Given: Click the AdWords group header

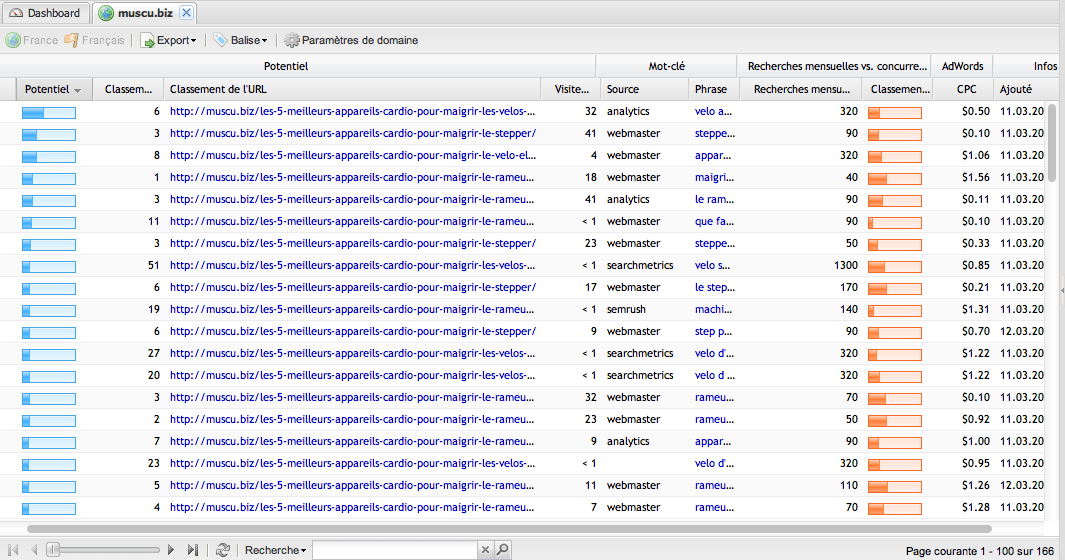Looking at the screenshot, I should pyautogui.click(x=962, y=66).
